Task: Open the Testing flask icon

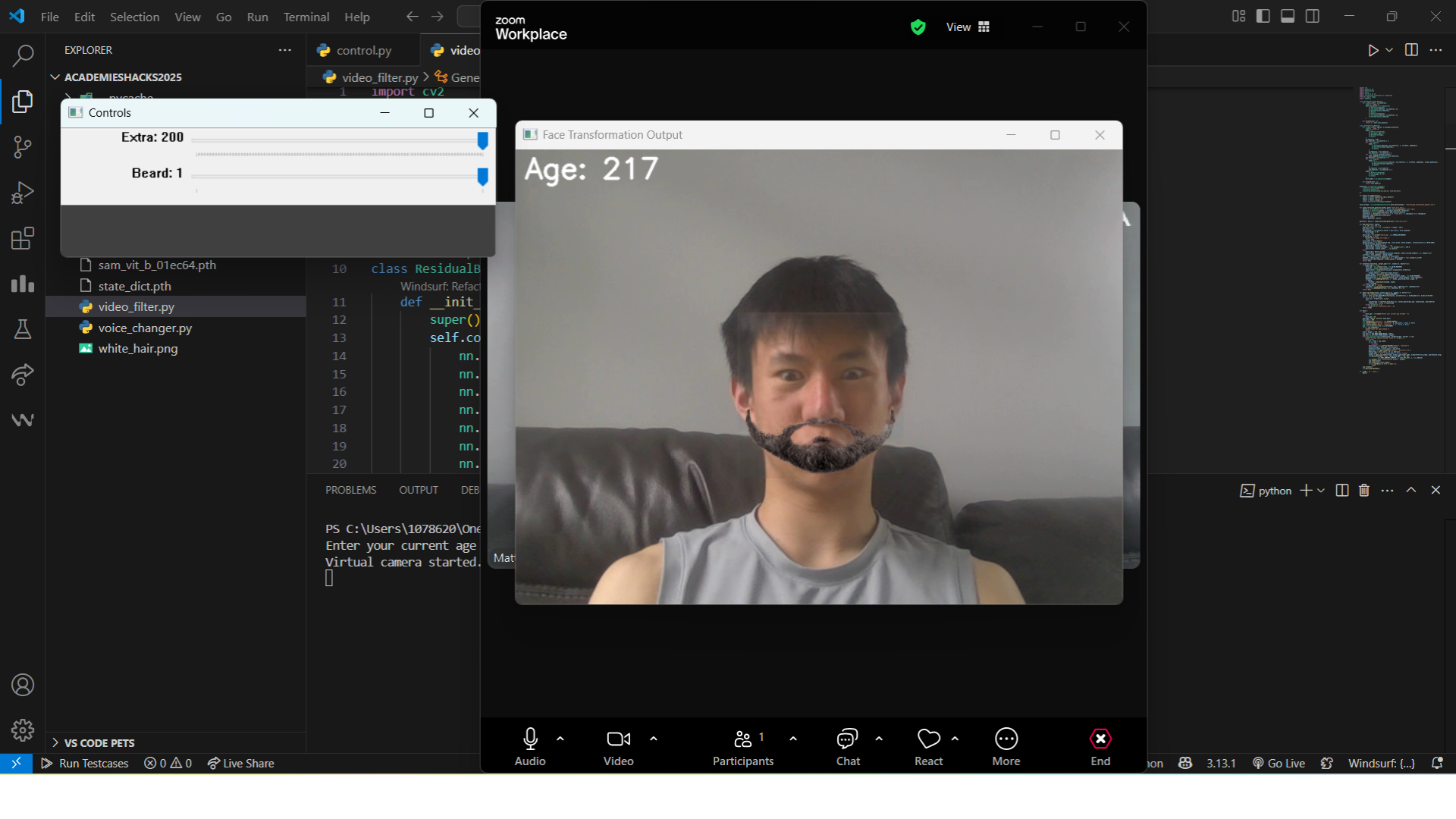Action: pyautogui.click(x=23, y=329)
